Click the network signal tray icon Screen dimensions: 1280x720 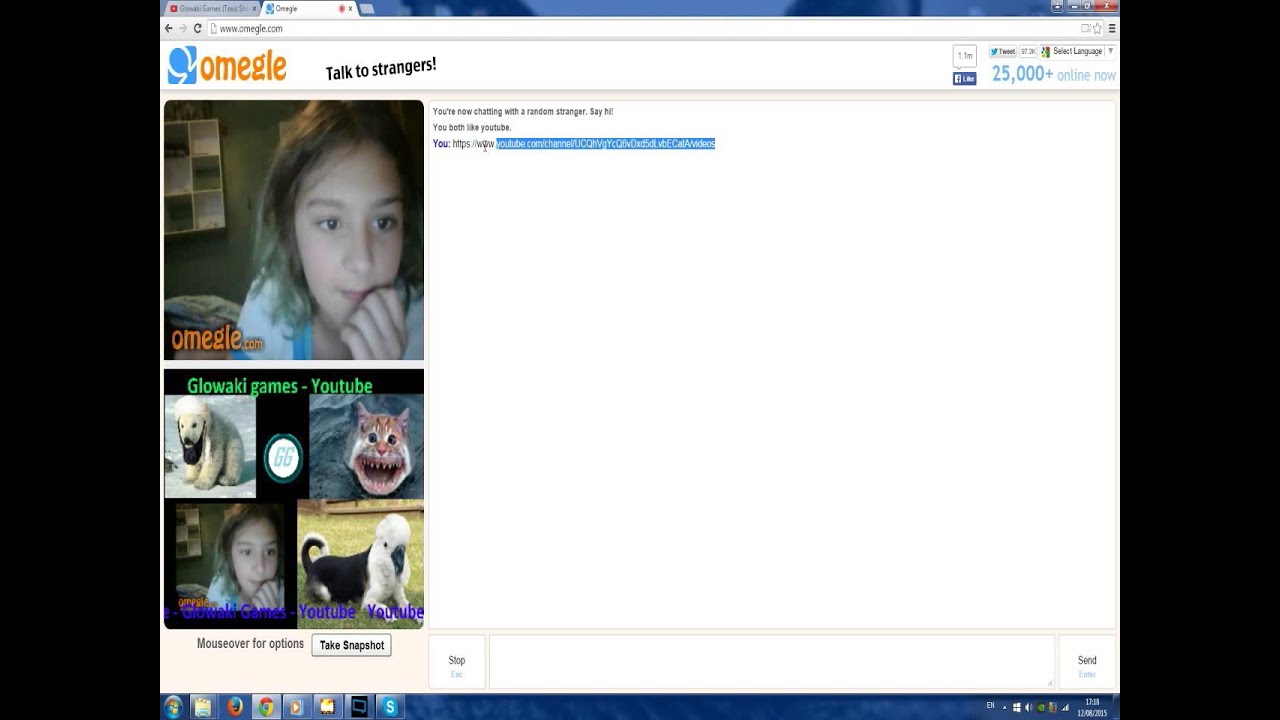click(1065, 707)
